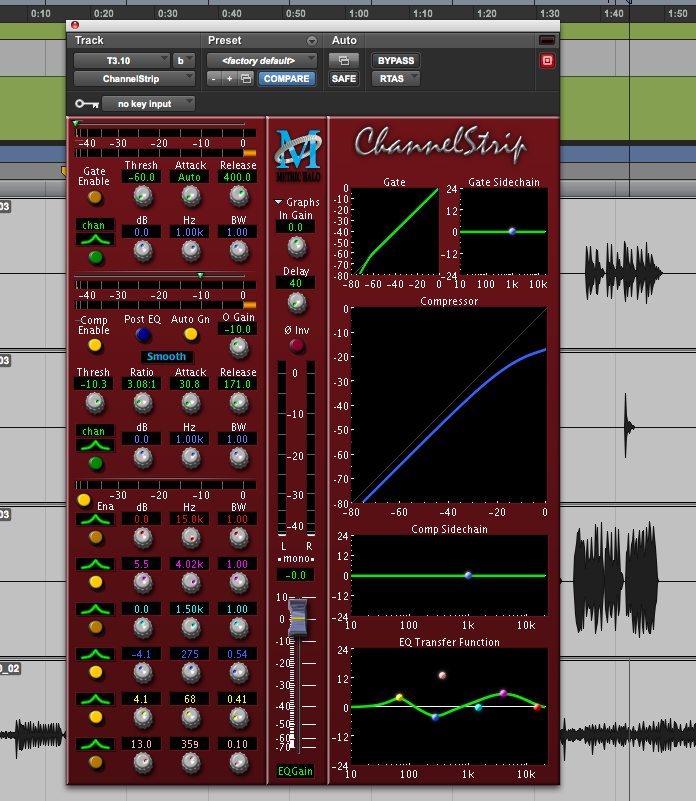Open the no key input dropdown
The image size is (696, 801).
[x=148, y=104]
